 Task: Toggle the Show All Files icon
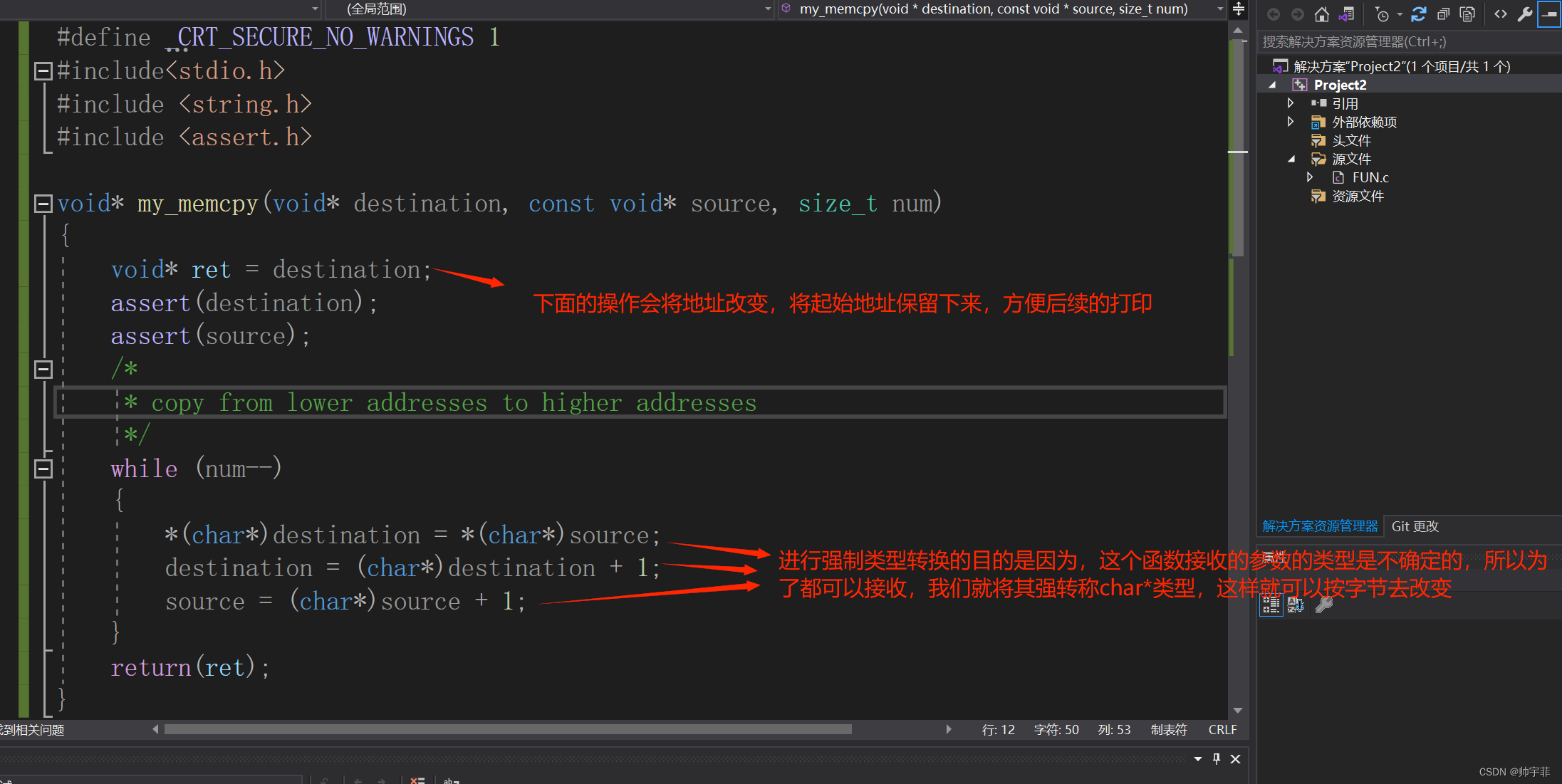click(x=1467, y=14)
